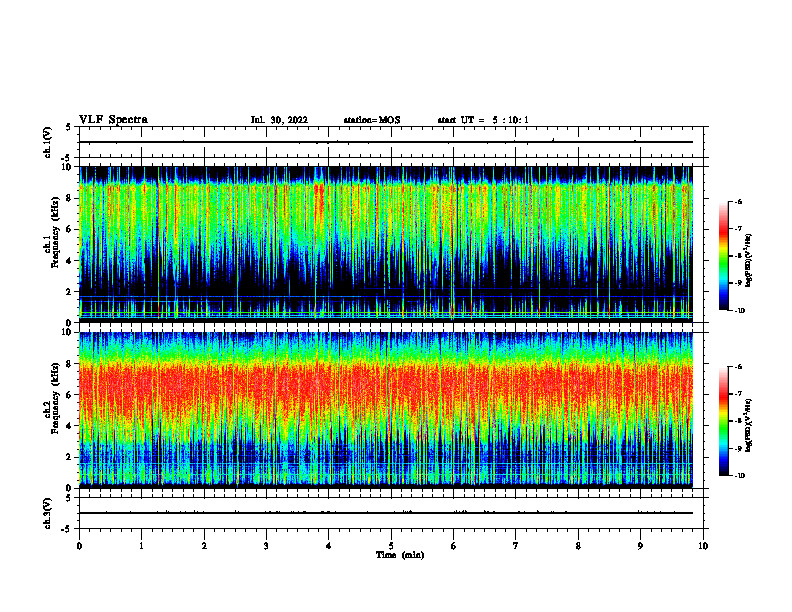Click time axis tick label 9
This screenshot has height=612, width=792.
[640, 546]
